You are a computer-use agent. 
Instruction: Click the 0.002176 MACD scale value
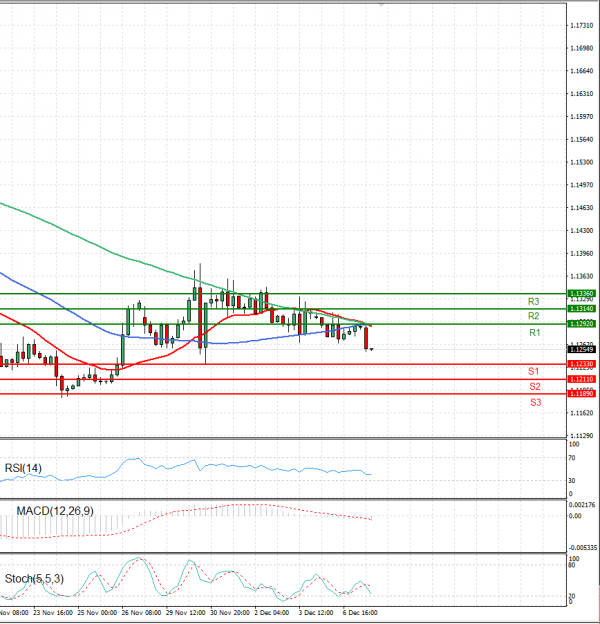point(582,505)
